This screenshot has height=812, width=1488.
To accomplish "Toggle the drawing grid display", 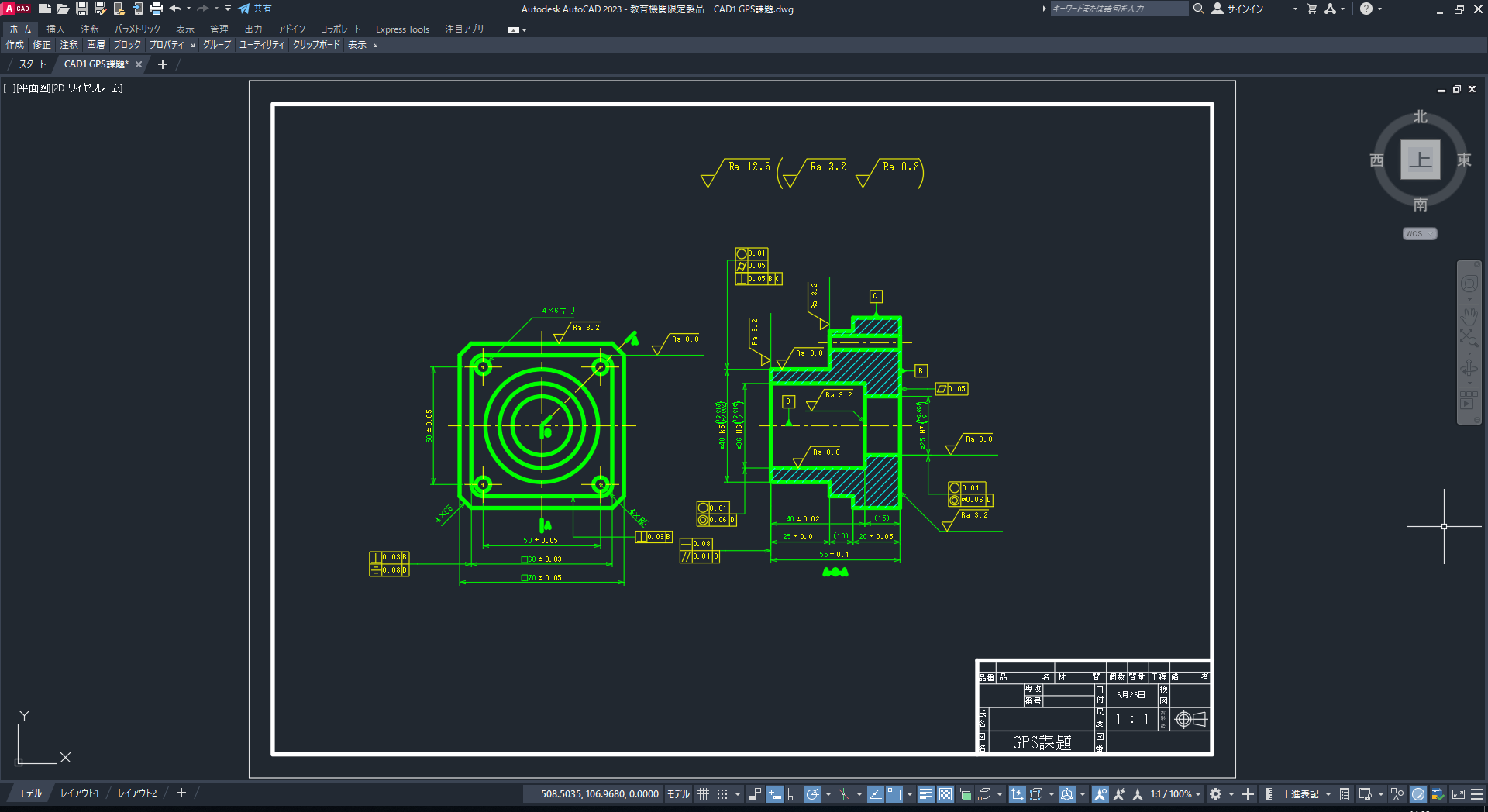I will coord(703,793).
